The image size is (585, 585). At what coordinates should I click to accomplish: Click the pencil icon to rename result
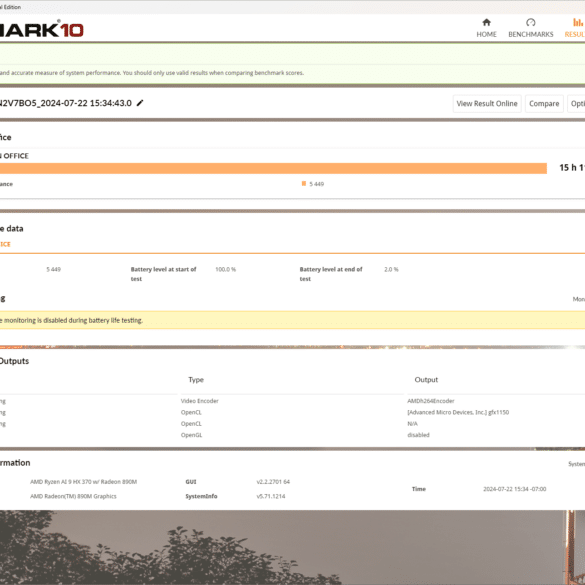pos(140,103)
